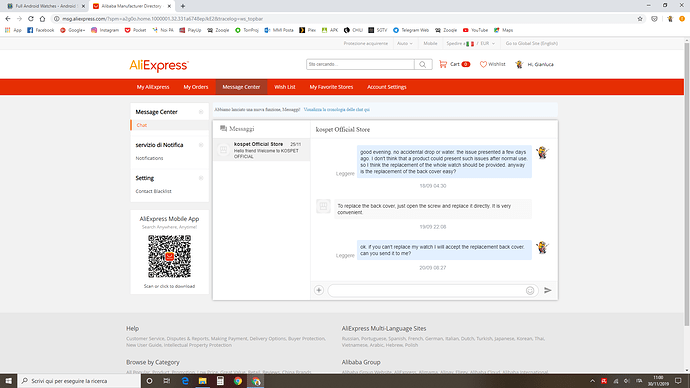Collapse the Setting sidebar section

(201, 178)
